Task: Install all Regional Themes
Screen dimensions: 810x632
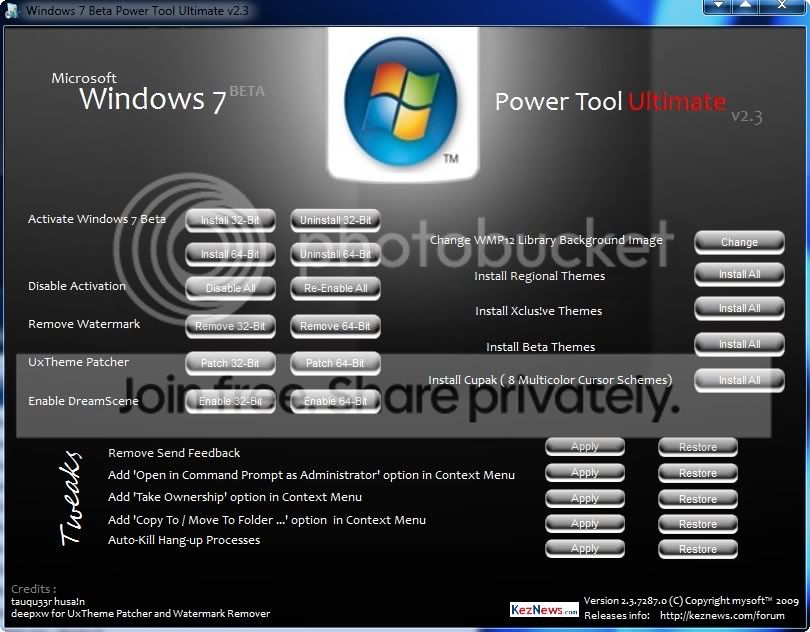Action: tap(739, 274)
